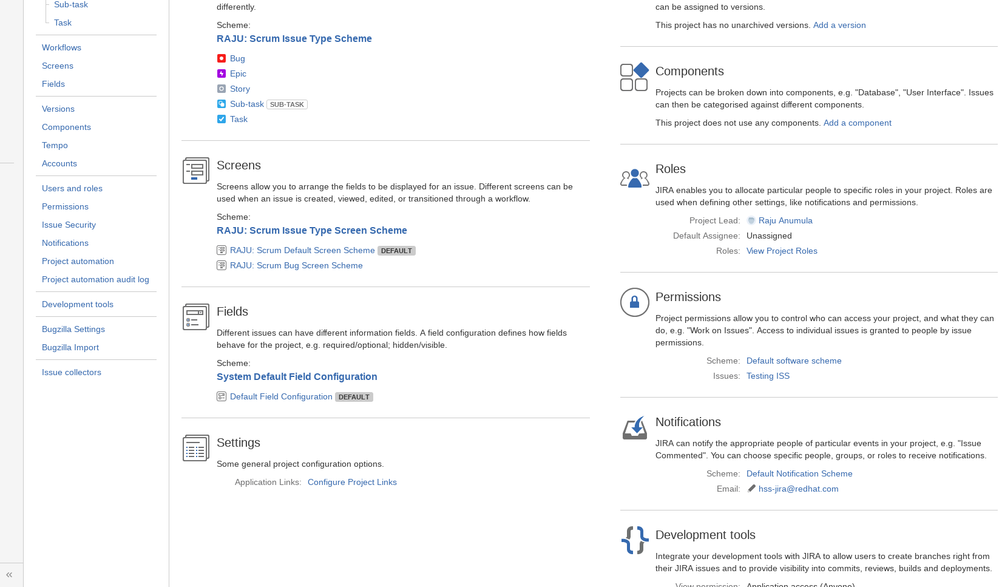Click Add a component link
The image size is (999, 587).
tap(857, 122)
